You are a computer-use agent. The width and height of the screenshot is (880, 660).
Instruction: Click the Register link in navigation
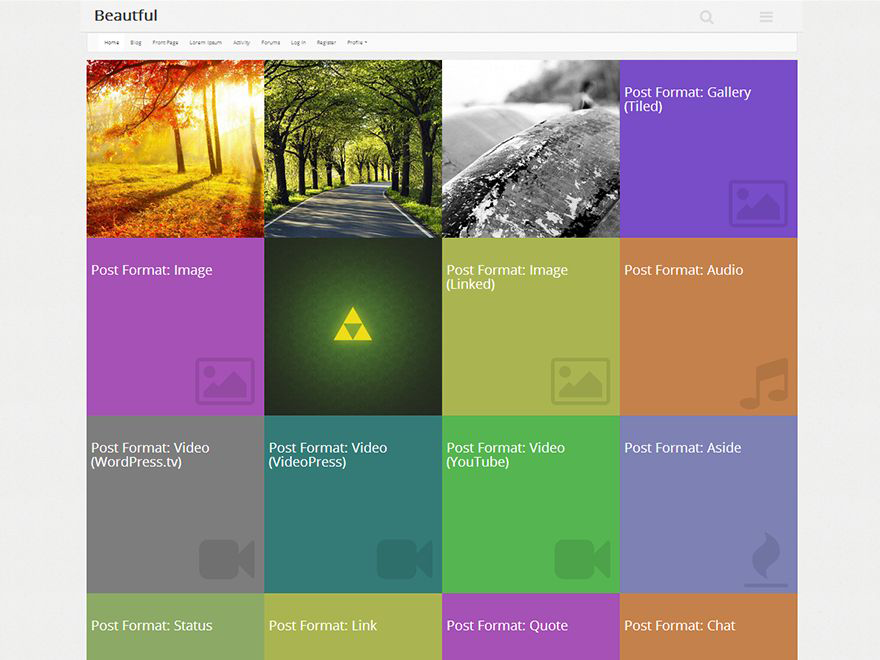326,43
